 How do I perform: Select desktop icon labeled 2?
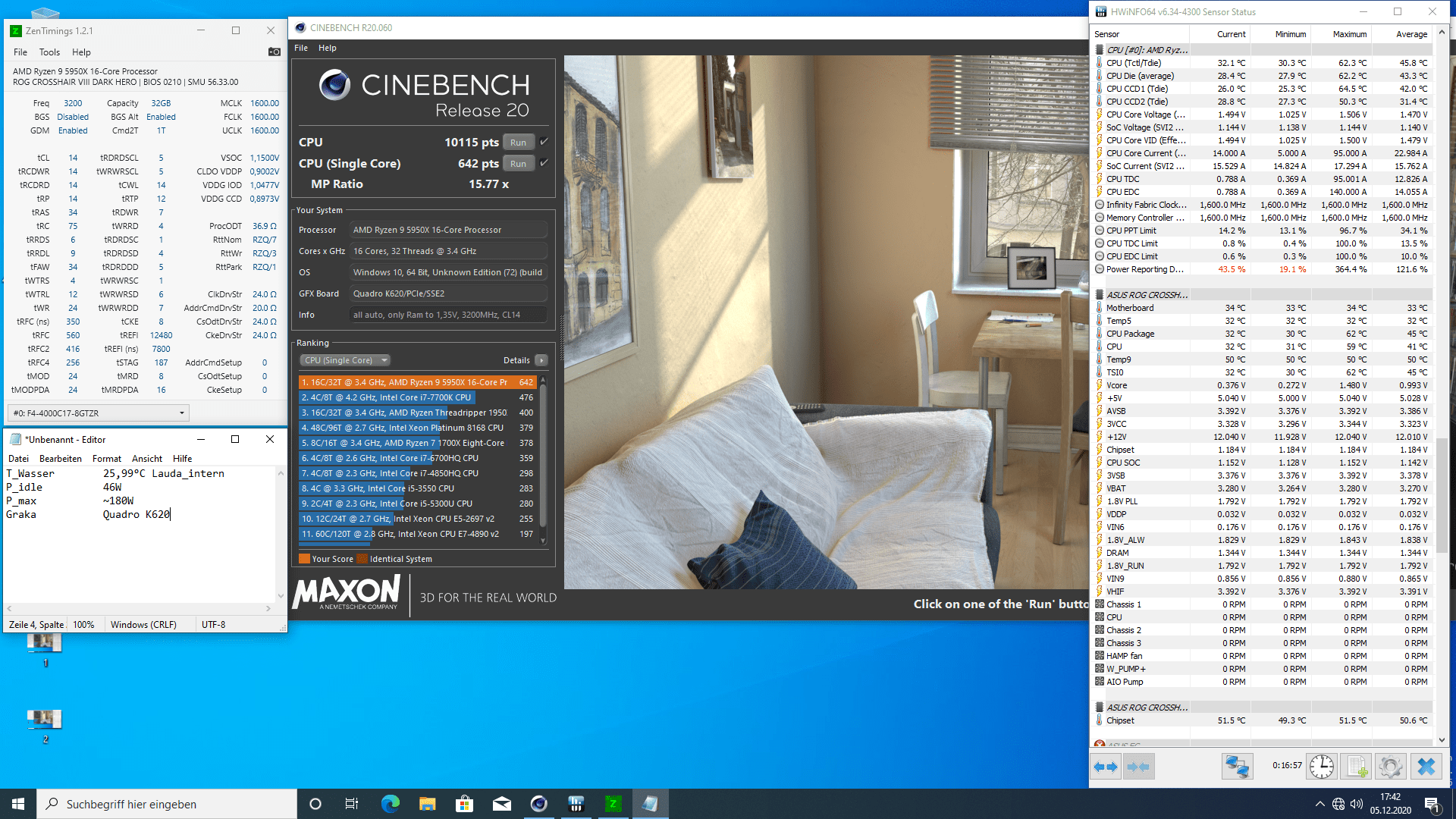[x=44, y=726]
